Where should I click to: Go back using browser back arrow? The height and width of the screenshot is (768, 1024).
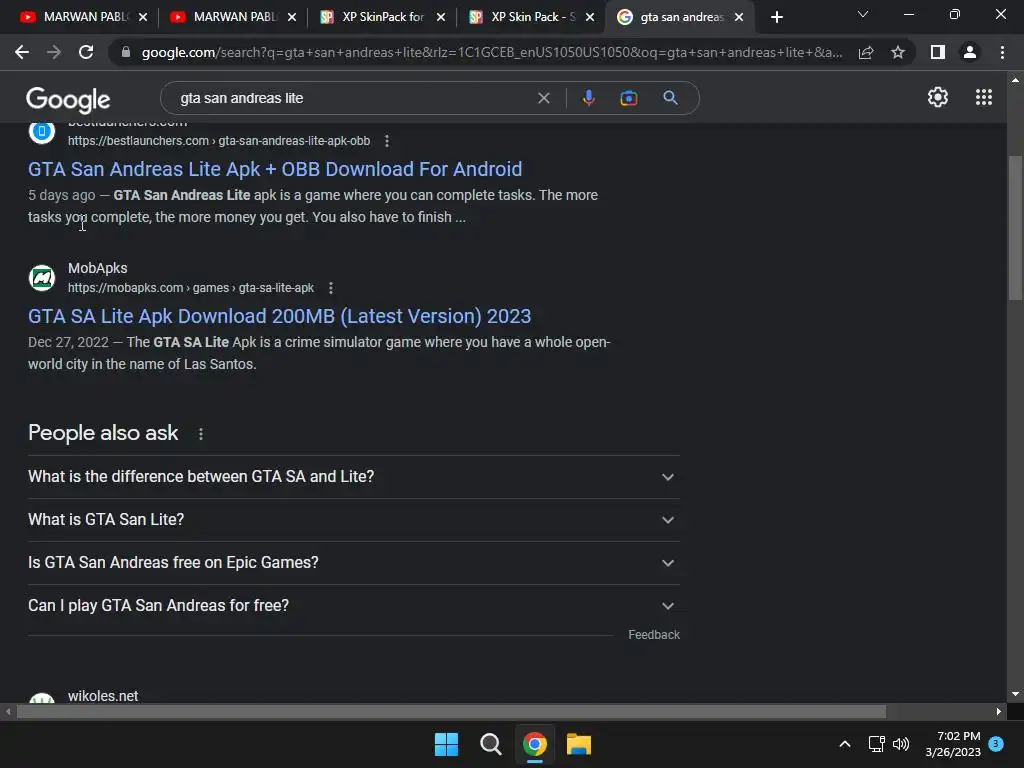click(x=22, y=52)
